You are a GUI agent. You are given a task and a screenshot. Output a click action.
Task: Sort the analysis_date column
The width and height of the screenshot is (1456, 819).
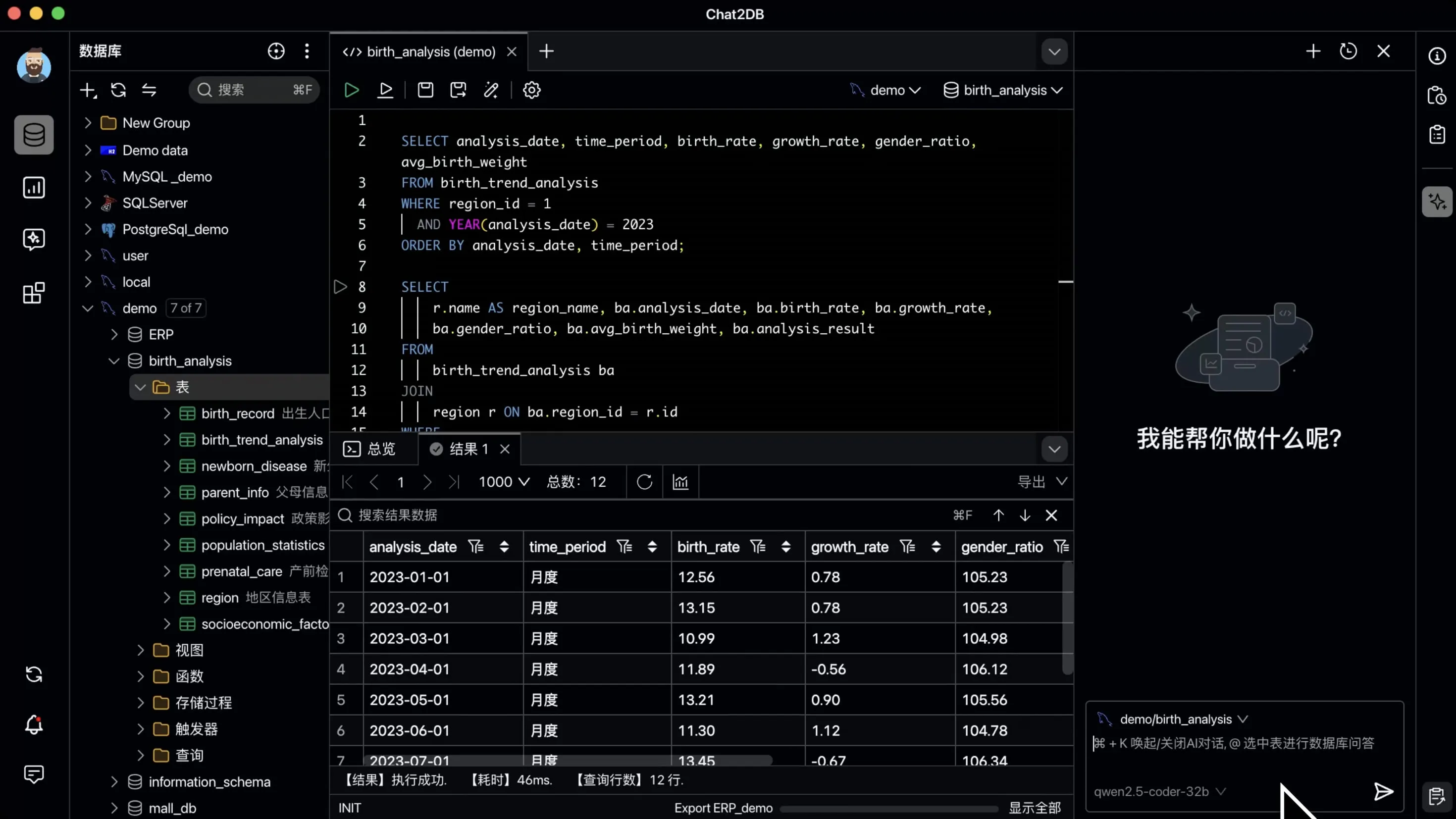click(x=504, y=547)
